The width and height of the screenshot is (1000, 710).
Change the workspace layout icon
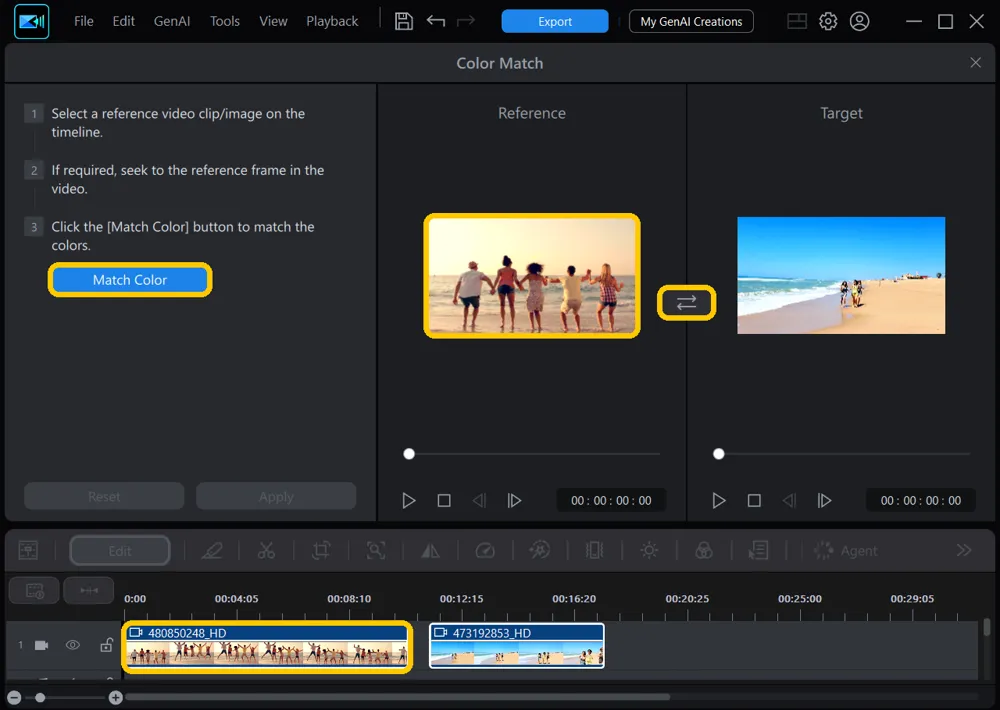pyautogui.click(x=797, y=21)
